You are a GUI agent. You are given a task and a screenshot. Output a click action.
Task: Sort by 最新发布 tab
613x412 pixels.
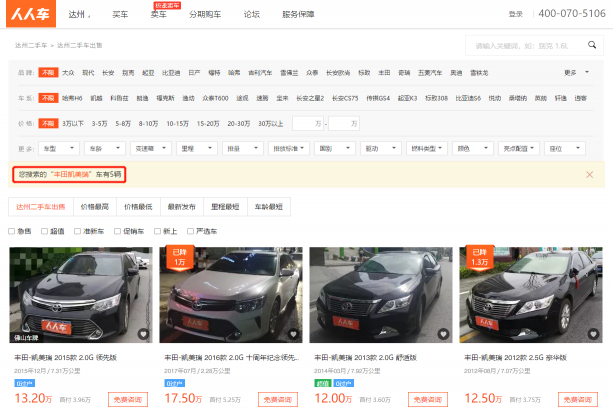point(181,207)
